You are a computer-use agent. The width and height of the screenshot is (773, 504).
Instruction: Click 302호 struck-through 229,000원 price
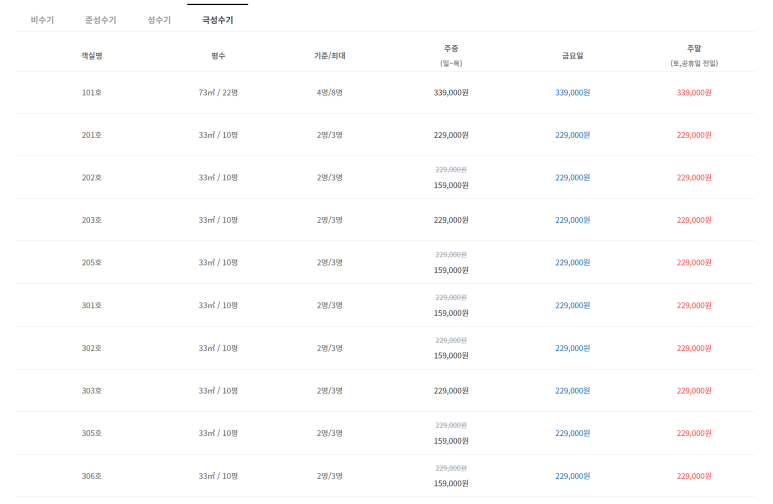point(451,340)
